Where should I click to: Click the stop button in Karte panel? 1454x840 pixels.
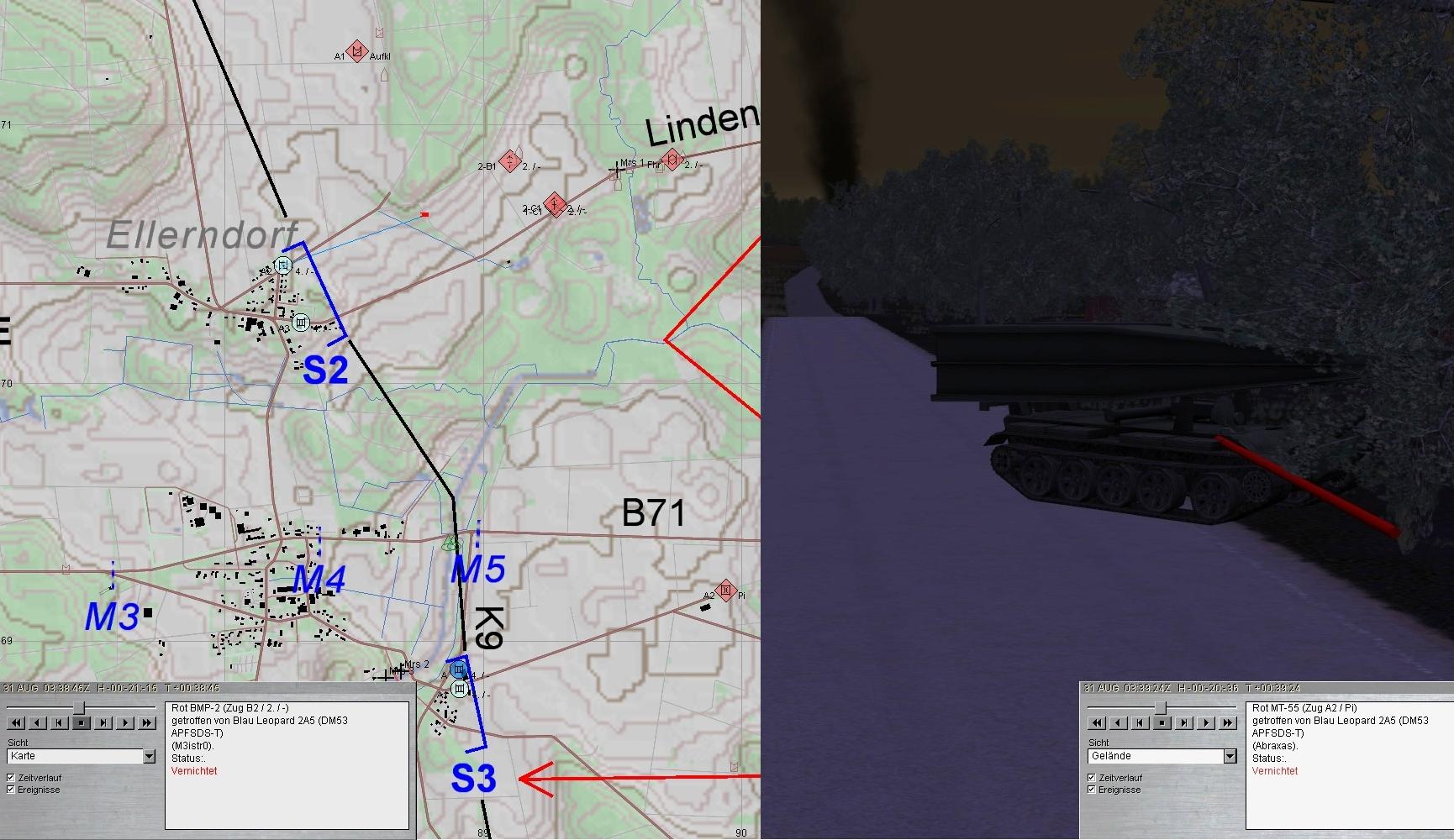click(82, 722)
